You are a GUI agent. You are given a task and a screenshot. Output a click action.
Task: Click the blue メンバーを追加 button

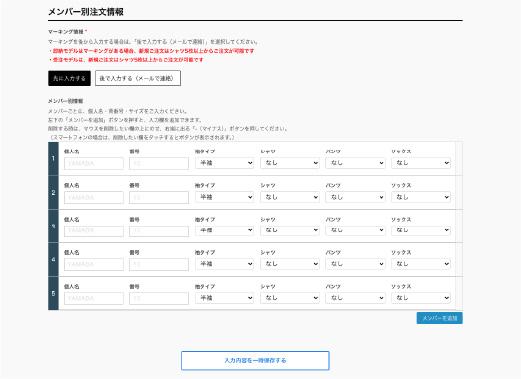pos(440,318)
